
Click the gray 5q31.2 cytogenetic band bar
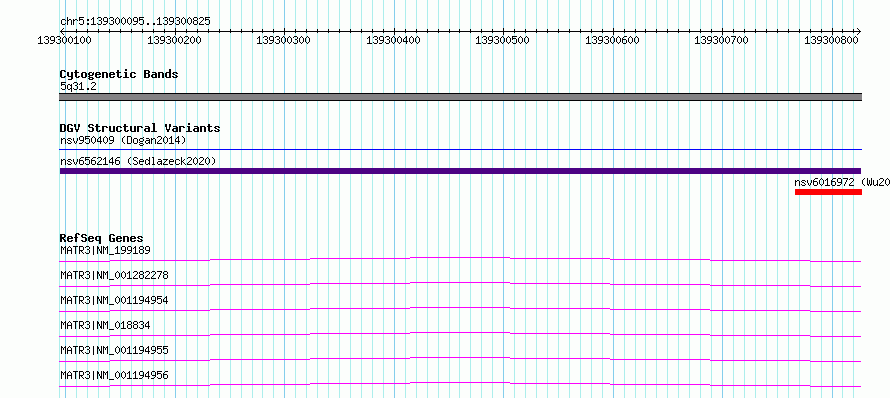click(x=461, y=97)
